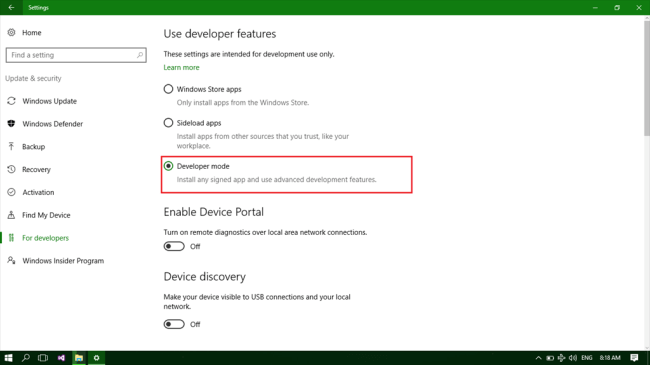
Task: Select the Sideload apps radio button
Action: pos(168,123)
